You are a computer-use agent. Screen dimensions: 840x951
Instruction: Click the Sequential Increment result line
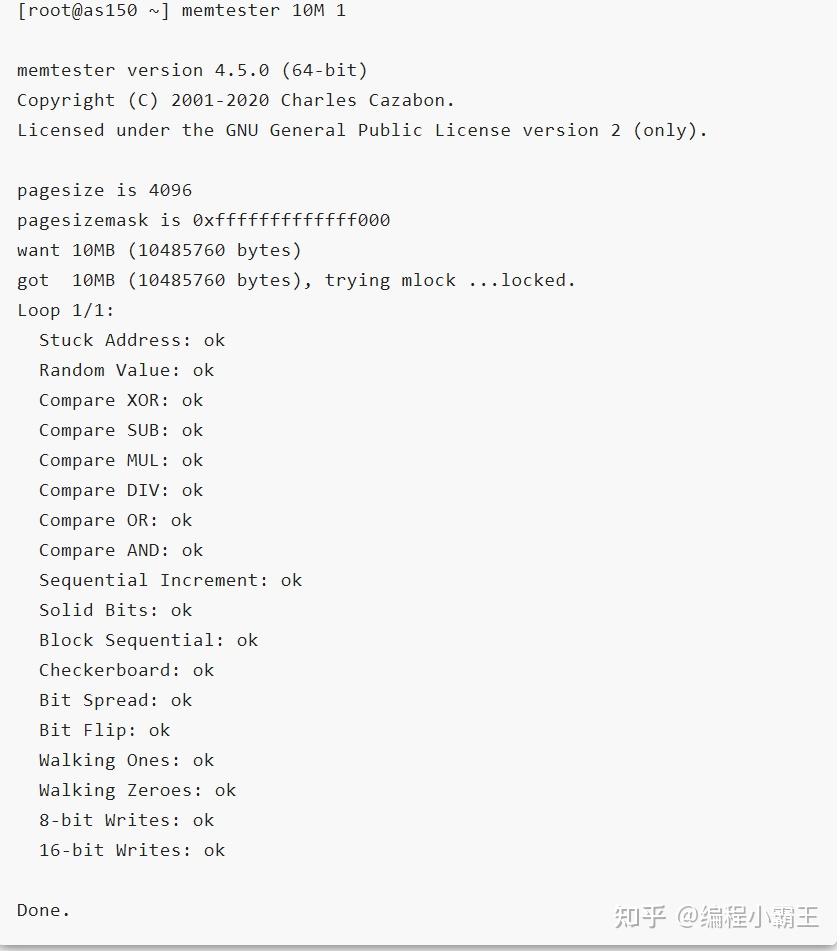[x=170, y=580]
